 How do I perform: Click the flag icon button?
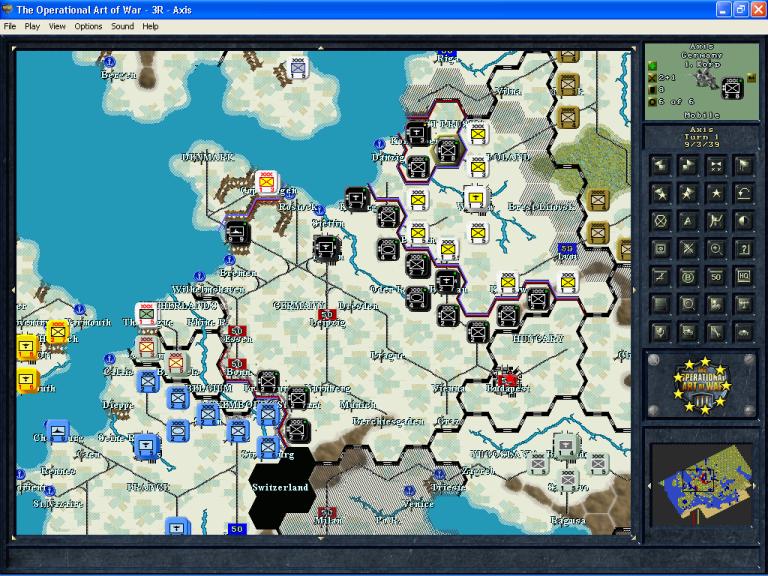point(744,166)
